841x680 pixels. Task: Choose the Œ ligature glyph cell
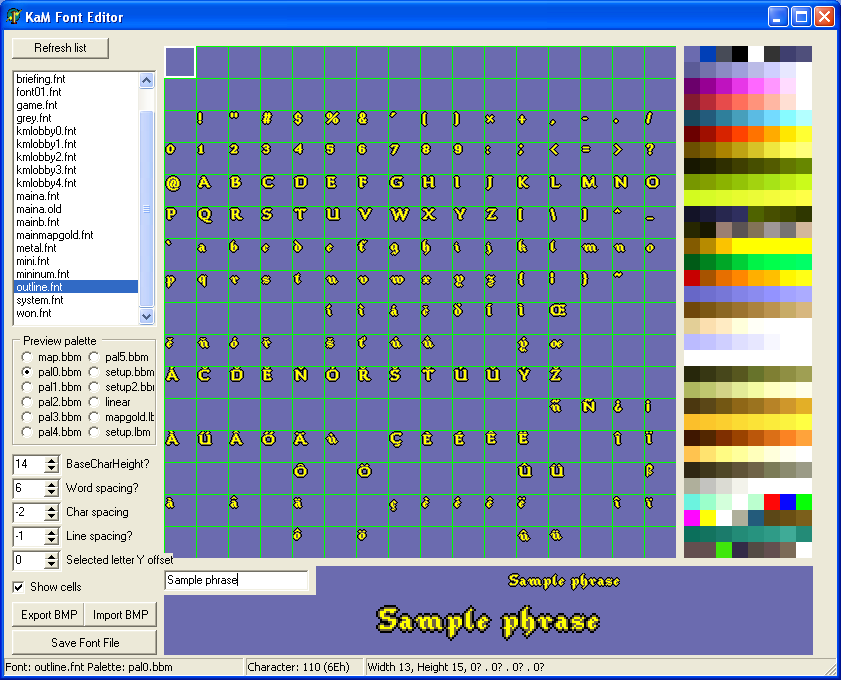pyautogui.click(x=556, y=311)
